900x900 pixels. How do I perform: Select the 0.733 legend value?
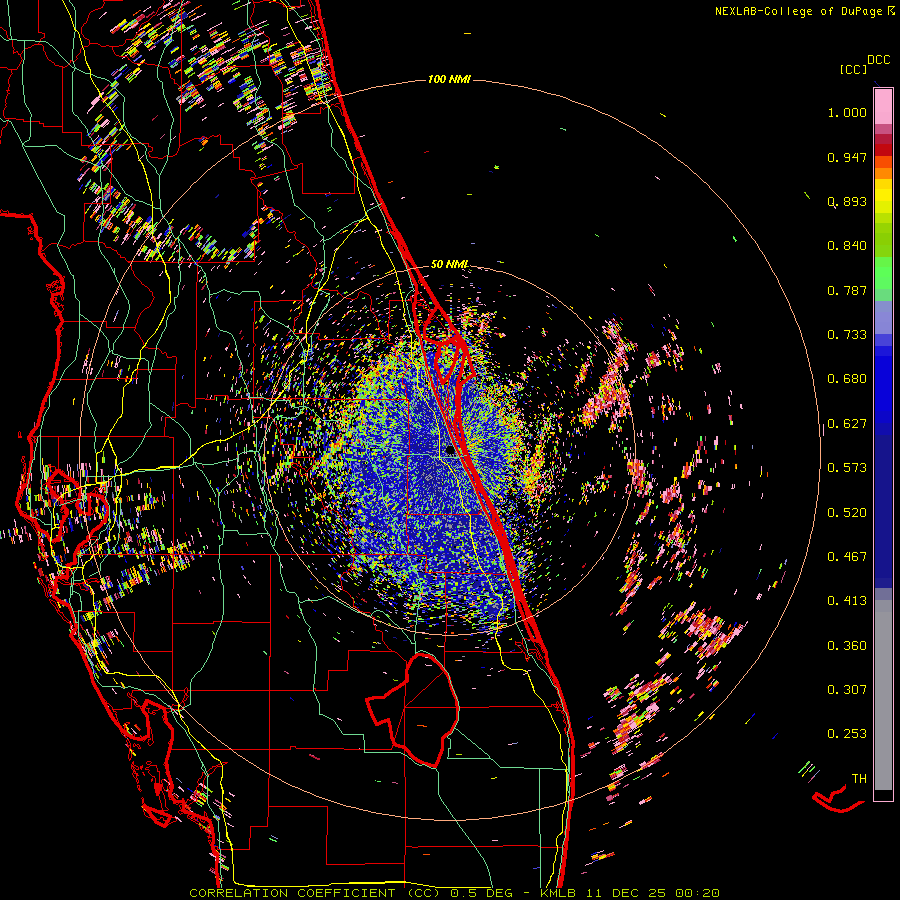847,335
